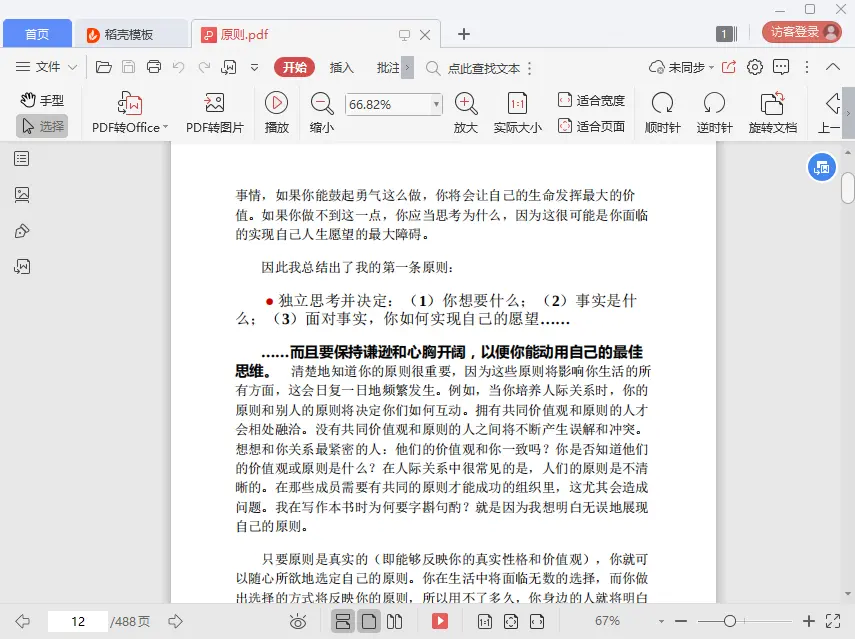855x639 pixels.
Task: Add a new tab with plus
Action: [x=463, y=34]
